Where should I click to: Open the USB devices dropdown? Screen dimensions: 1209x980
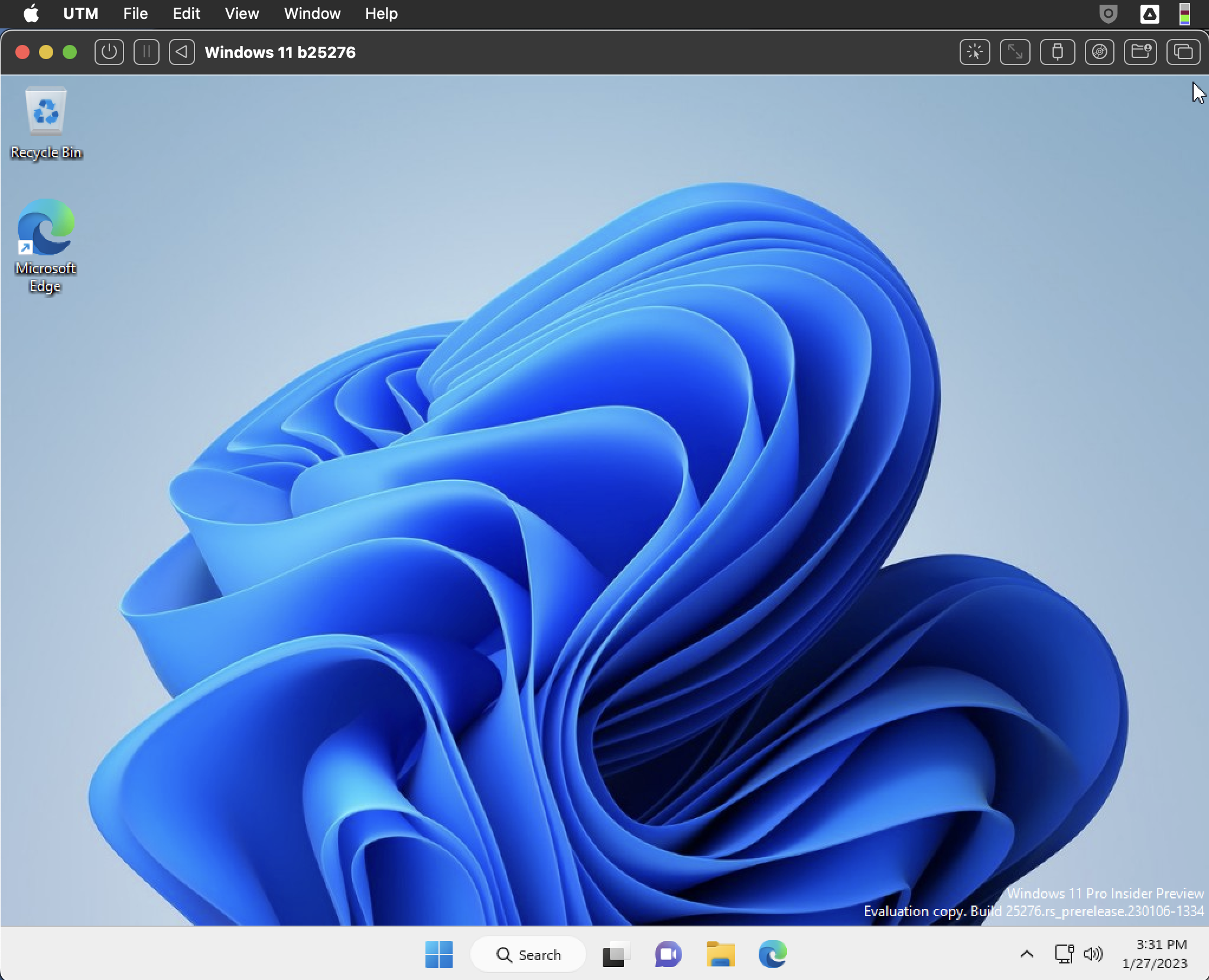(1058, 52)
